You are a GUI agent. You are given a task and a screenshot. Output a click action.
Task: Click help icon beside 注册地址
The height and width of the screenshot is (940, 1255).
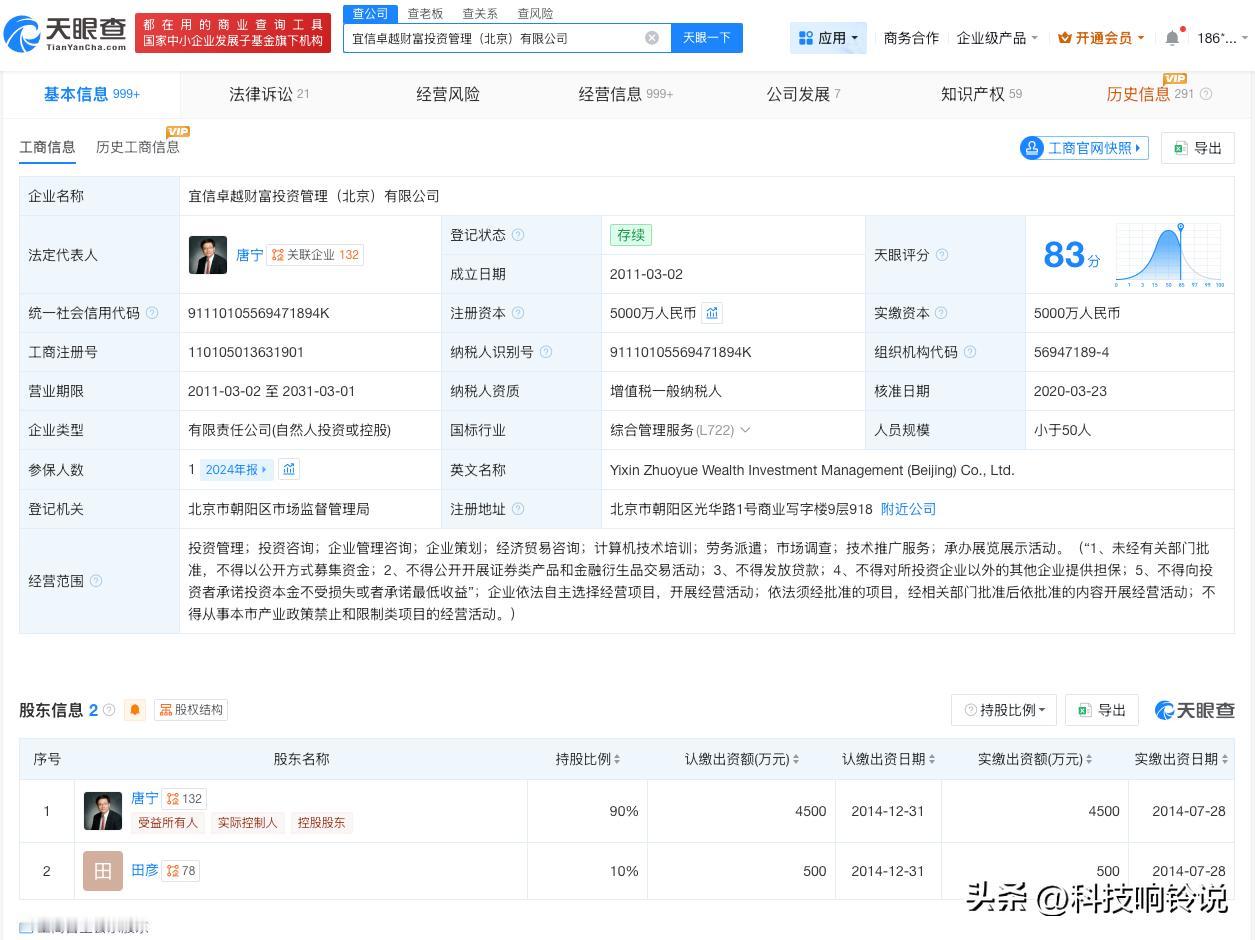coord(518,509)
